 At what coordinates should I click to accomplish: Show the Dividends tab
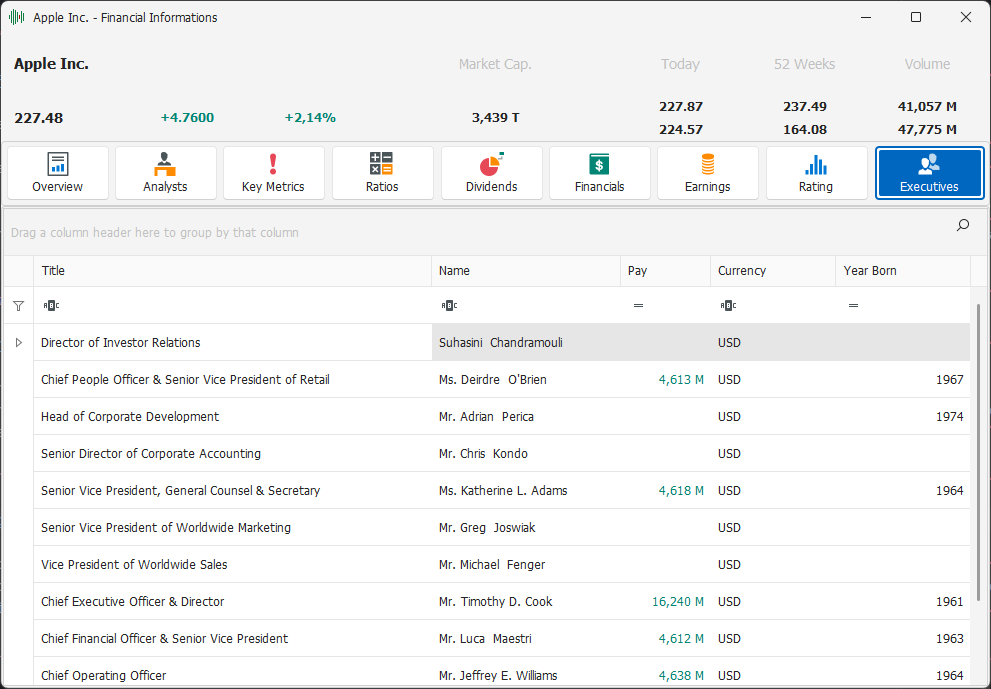point(491,173)
